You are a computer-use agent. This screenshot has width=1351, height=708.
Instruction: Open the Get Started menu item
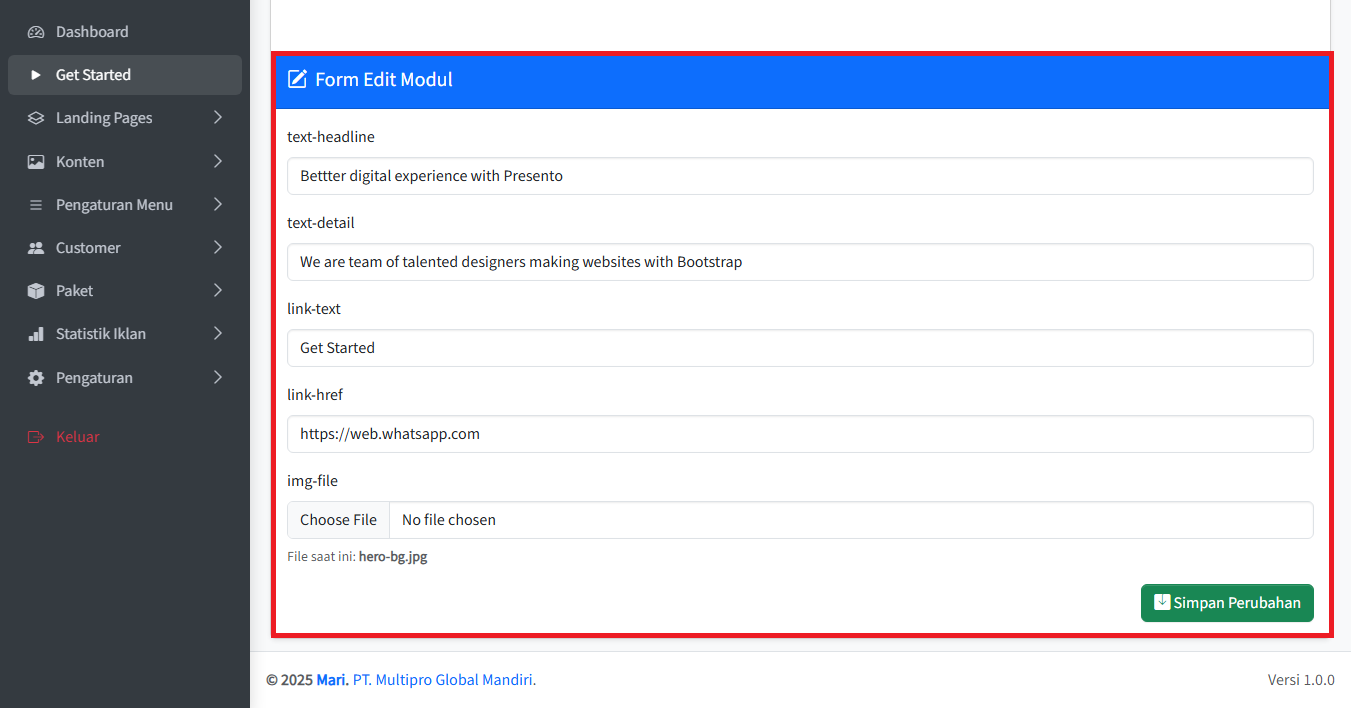(93, 75)
